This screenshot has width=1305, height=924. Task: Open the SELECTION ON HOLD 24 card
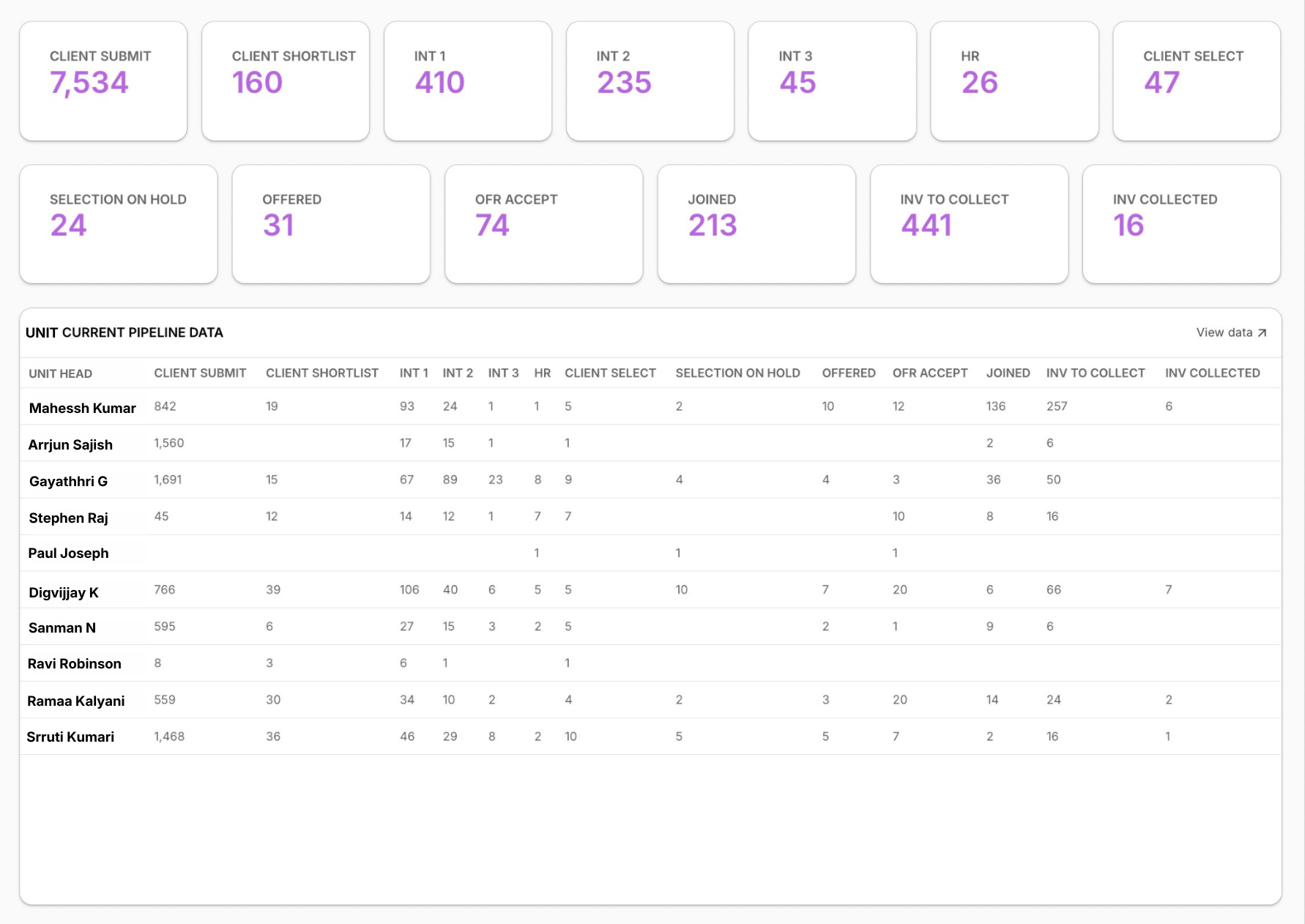119,224
